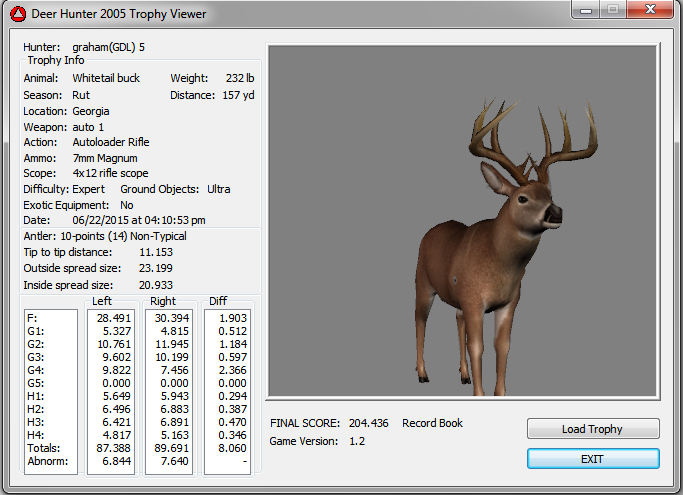Click the Scope value 4x12 rifle scope
This screenshot has width=683, height=495.
point(110,173)
